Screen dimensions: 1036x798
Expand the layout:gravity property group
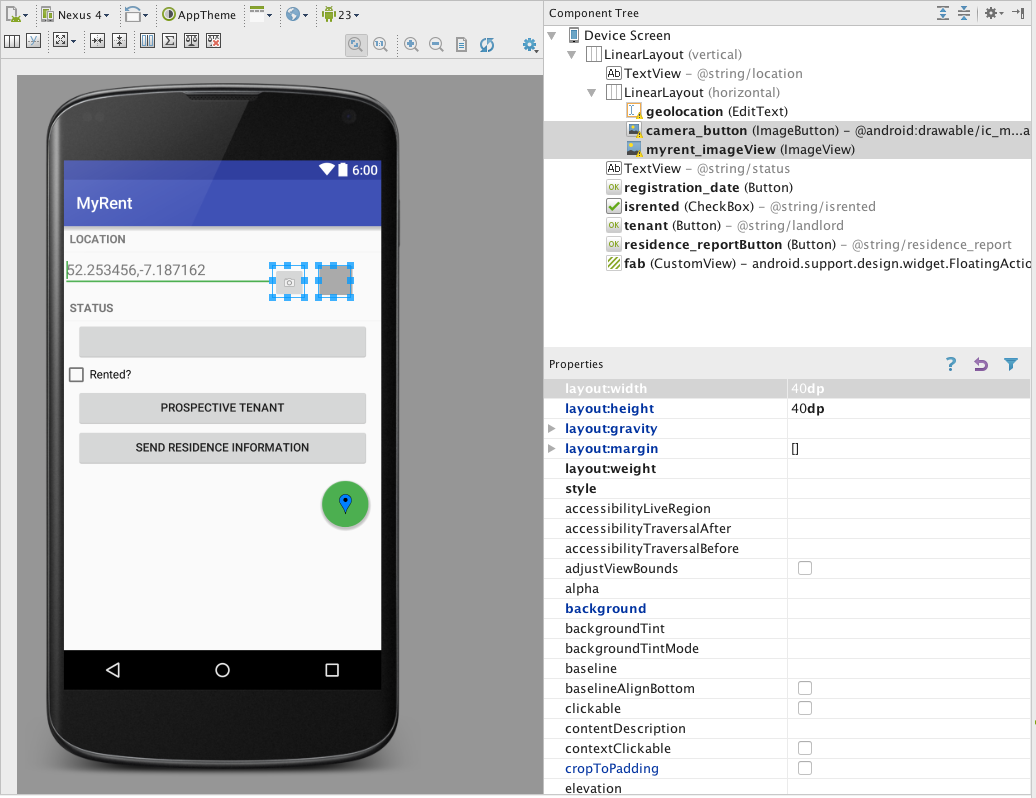pos(553,429)
